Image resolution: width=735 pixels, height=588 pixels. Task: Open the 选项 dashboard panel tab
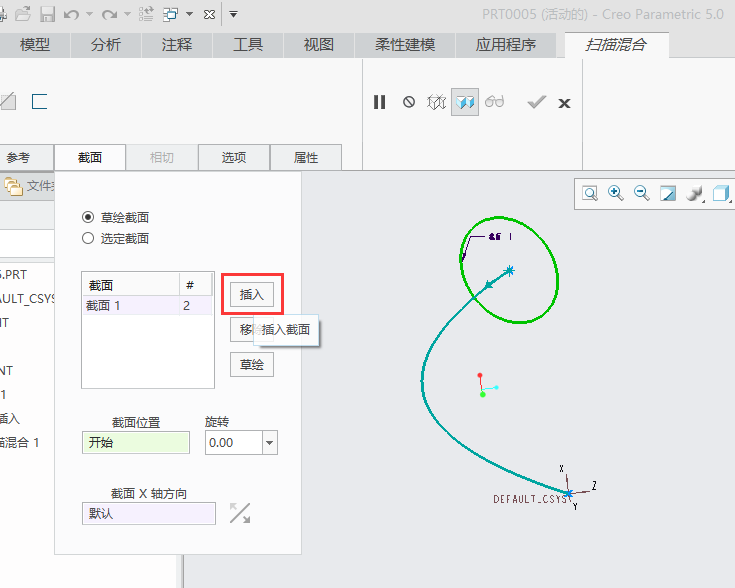coord(234,158)
